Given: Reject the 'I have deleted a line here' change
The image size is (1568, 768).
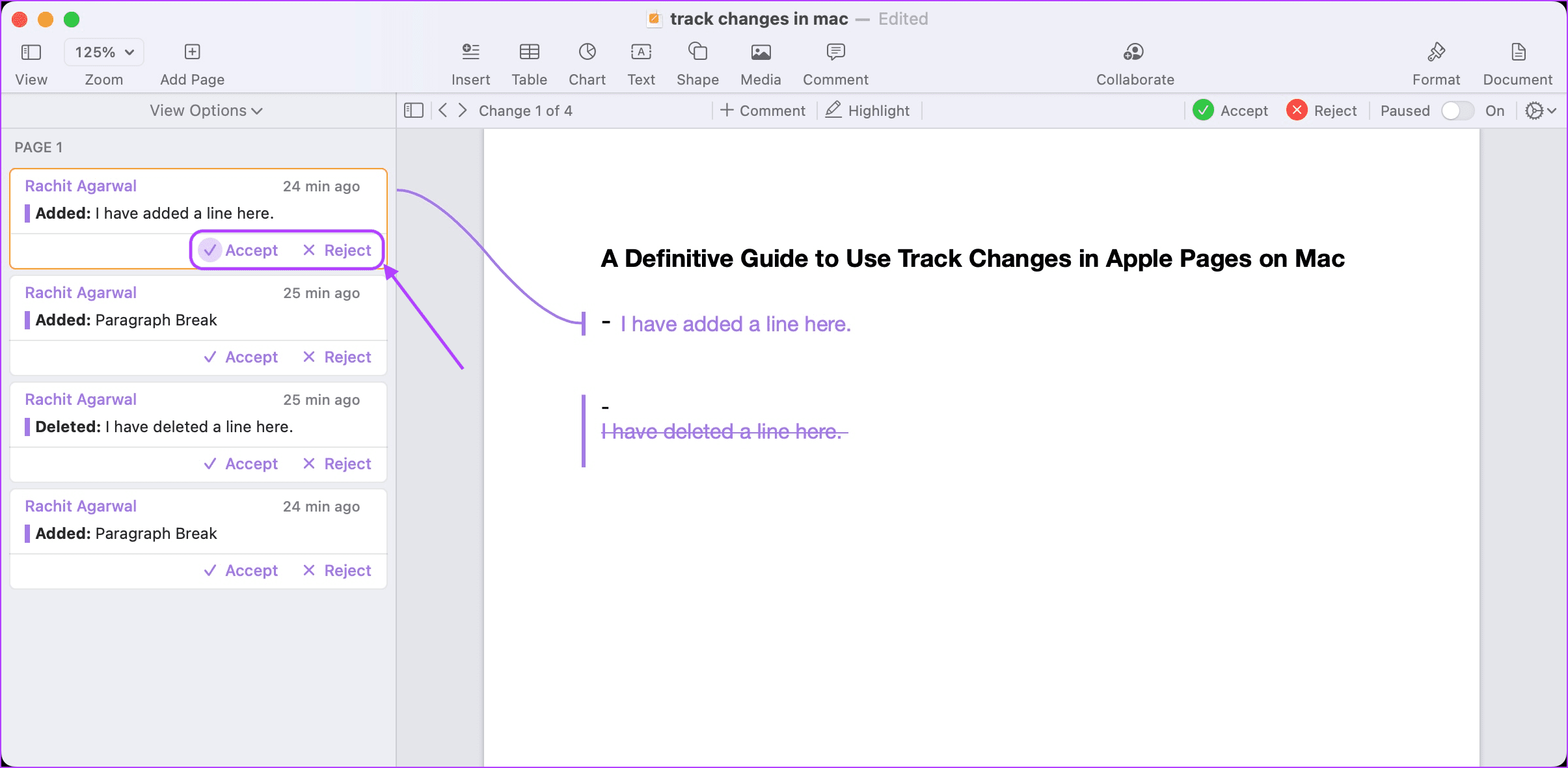Looking at the screenshot, I should pos(337,464).
